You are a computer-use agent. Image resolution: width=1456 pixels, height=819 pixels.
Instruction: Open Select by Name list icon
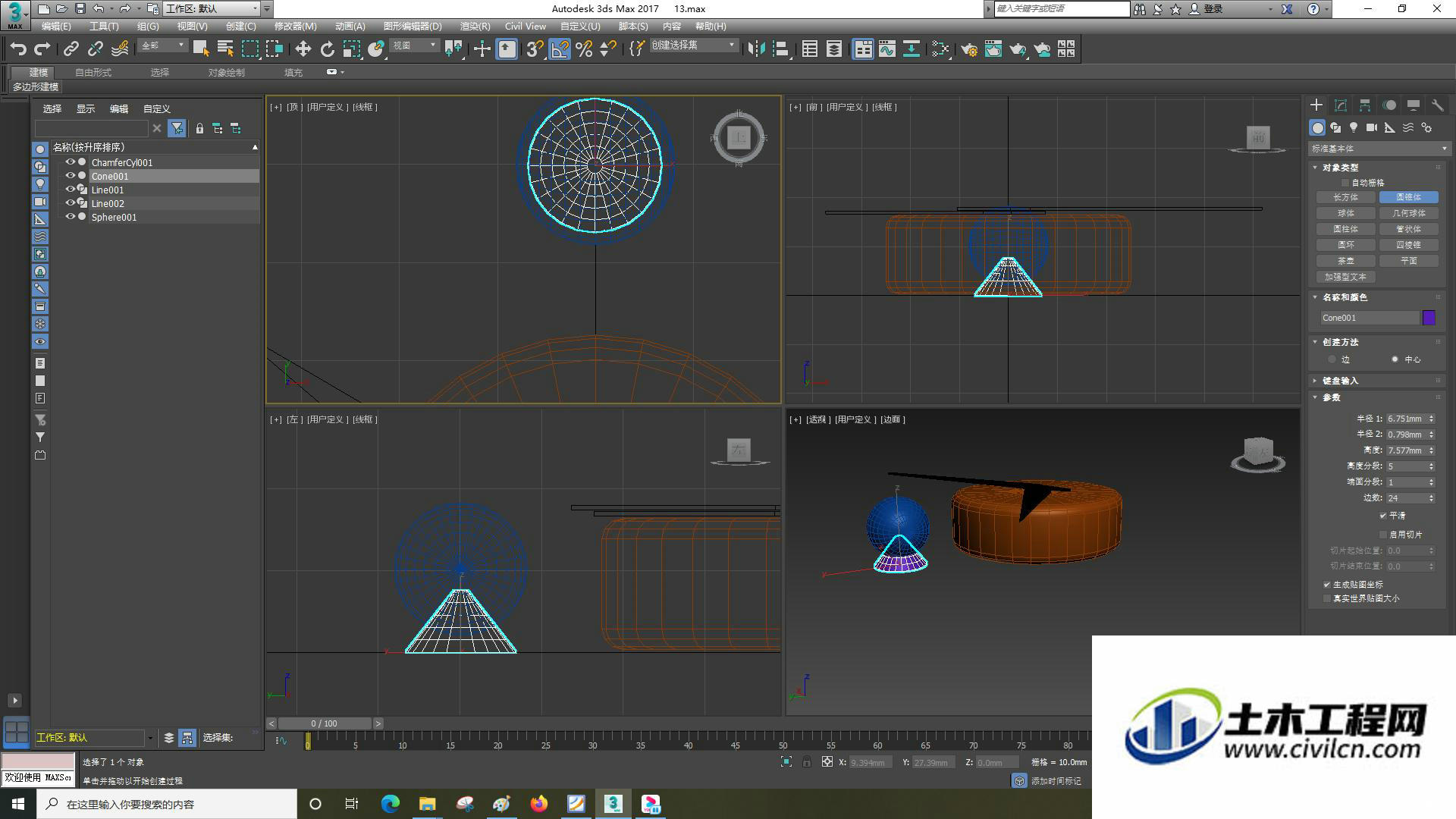point(225,49)
